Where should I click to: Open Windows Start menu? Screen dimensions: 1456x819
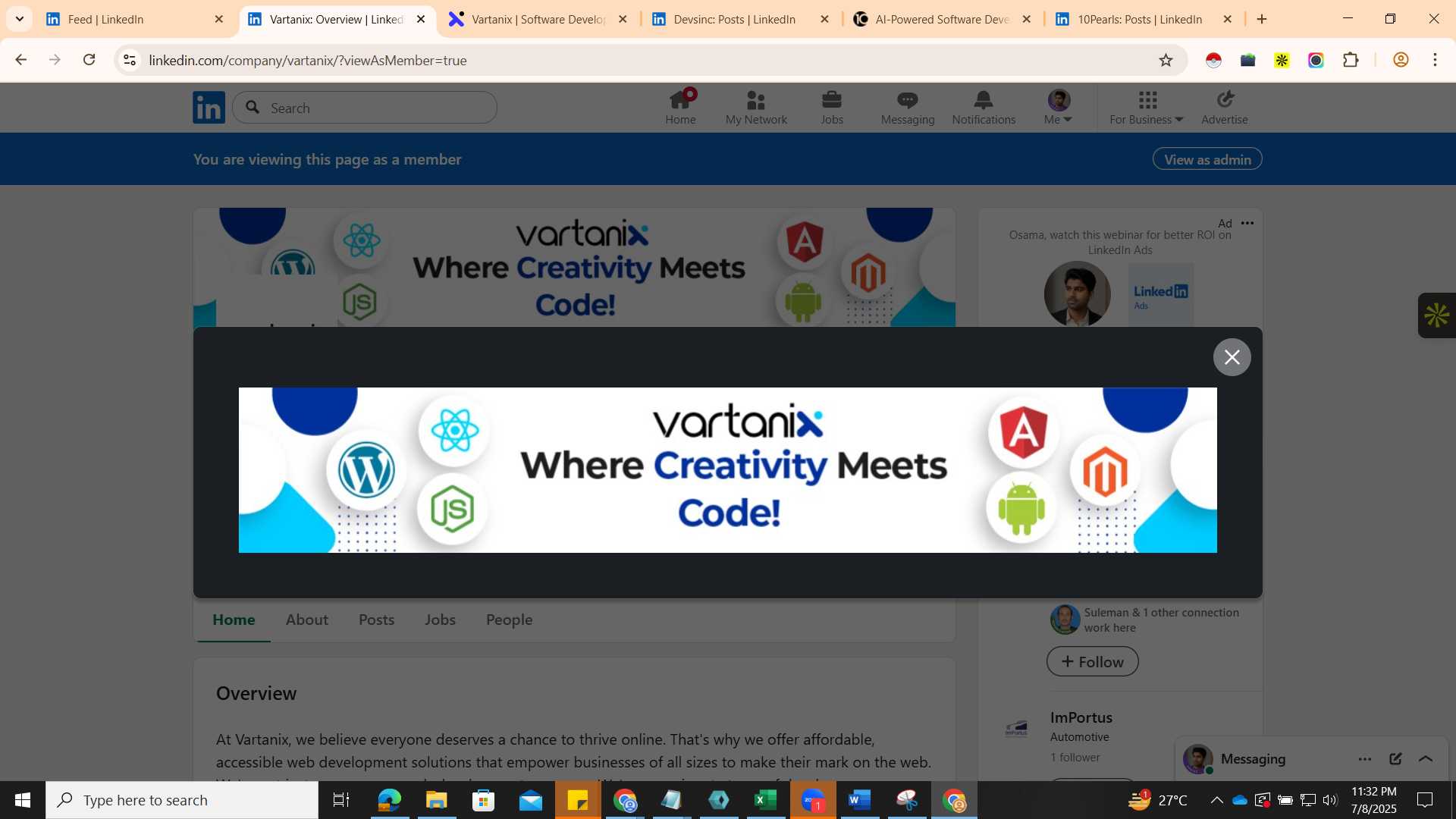point(22,800)
